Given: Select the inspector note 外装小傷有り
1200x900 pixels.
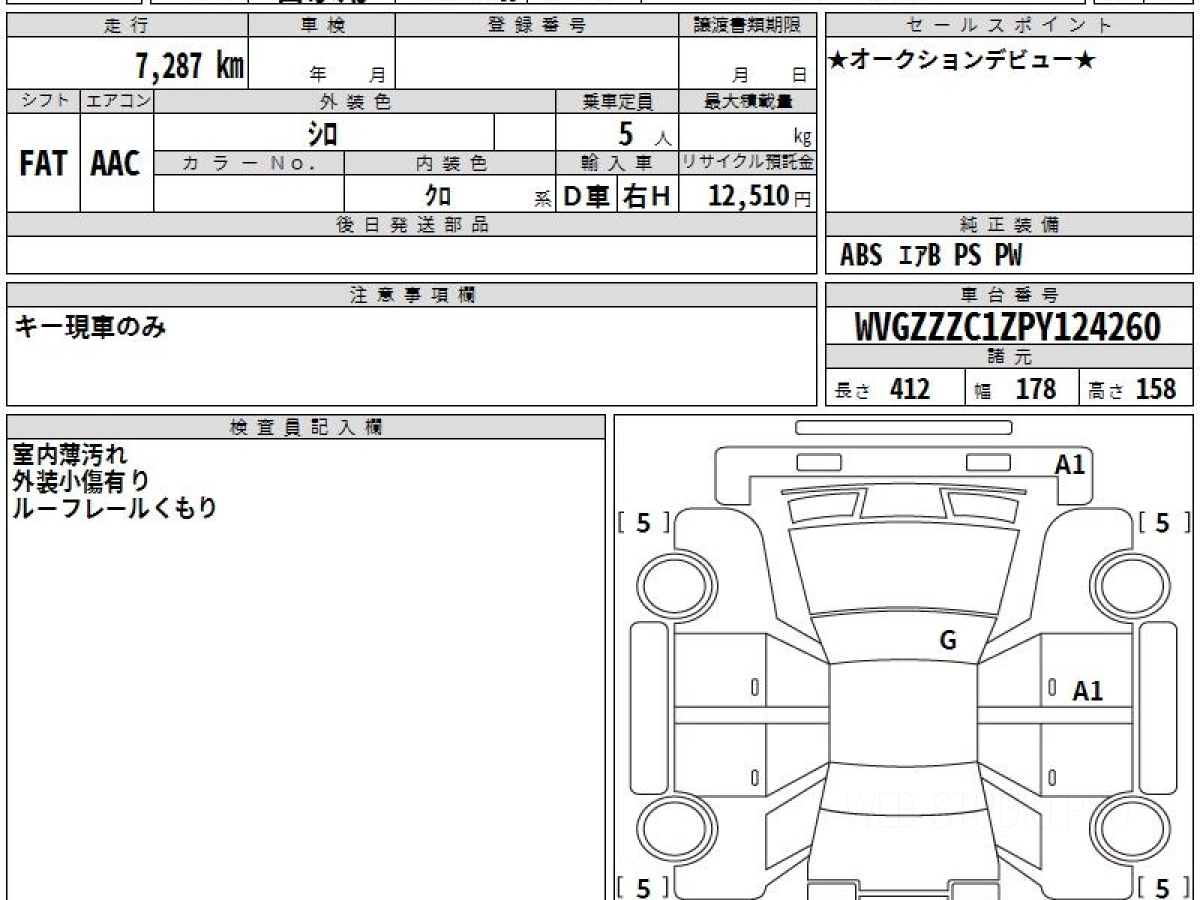Looking at the screenshot, I should click(x=81, y=481).
